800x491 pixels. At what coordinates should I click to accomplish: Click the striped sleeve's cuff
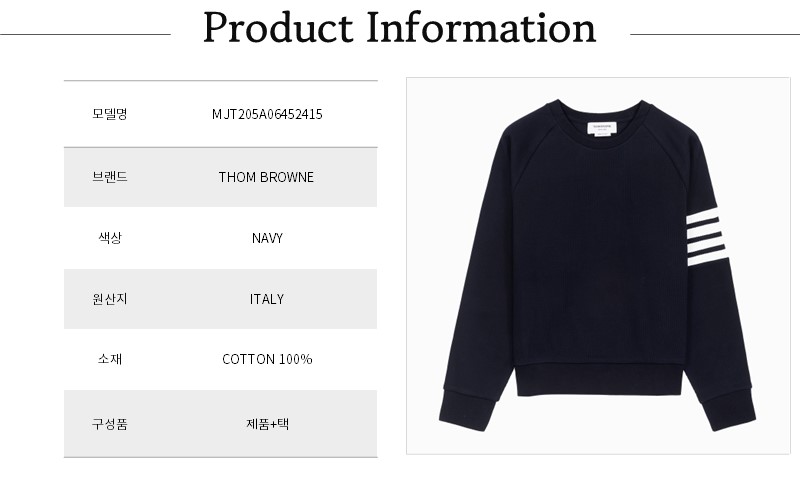pos(732,409)
